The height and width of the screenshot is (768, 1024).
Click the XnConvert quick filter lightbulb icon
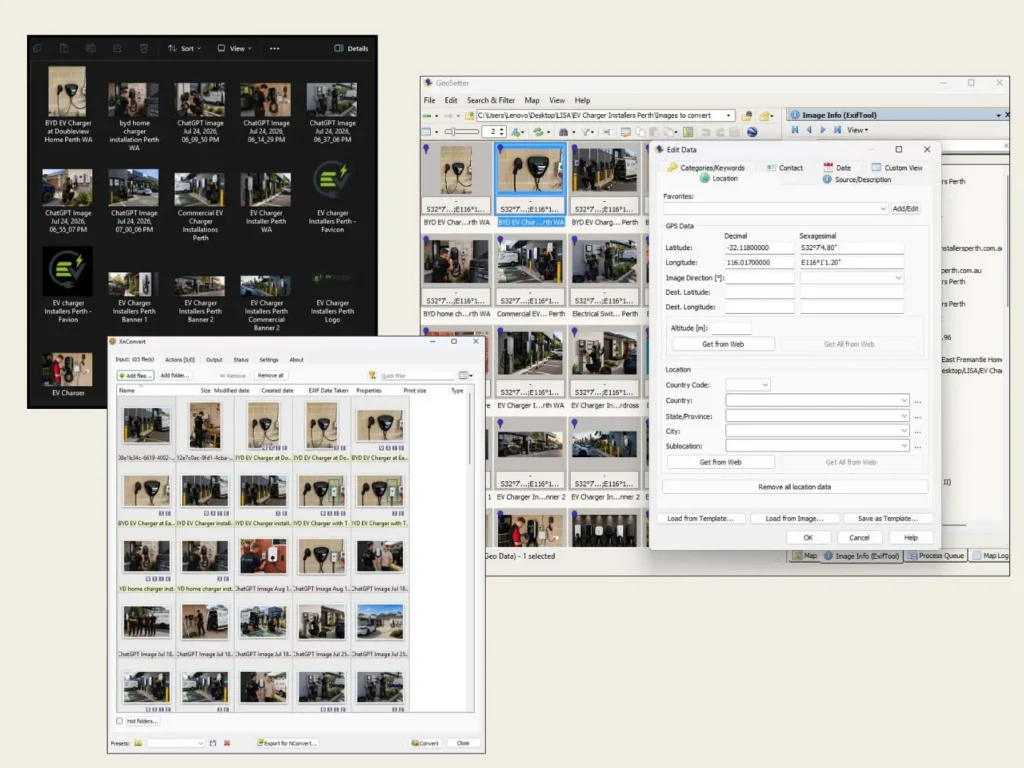372,376
